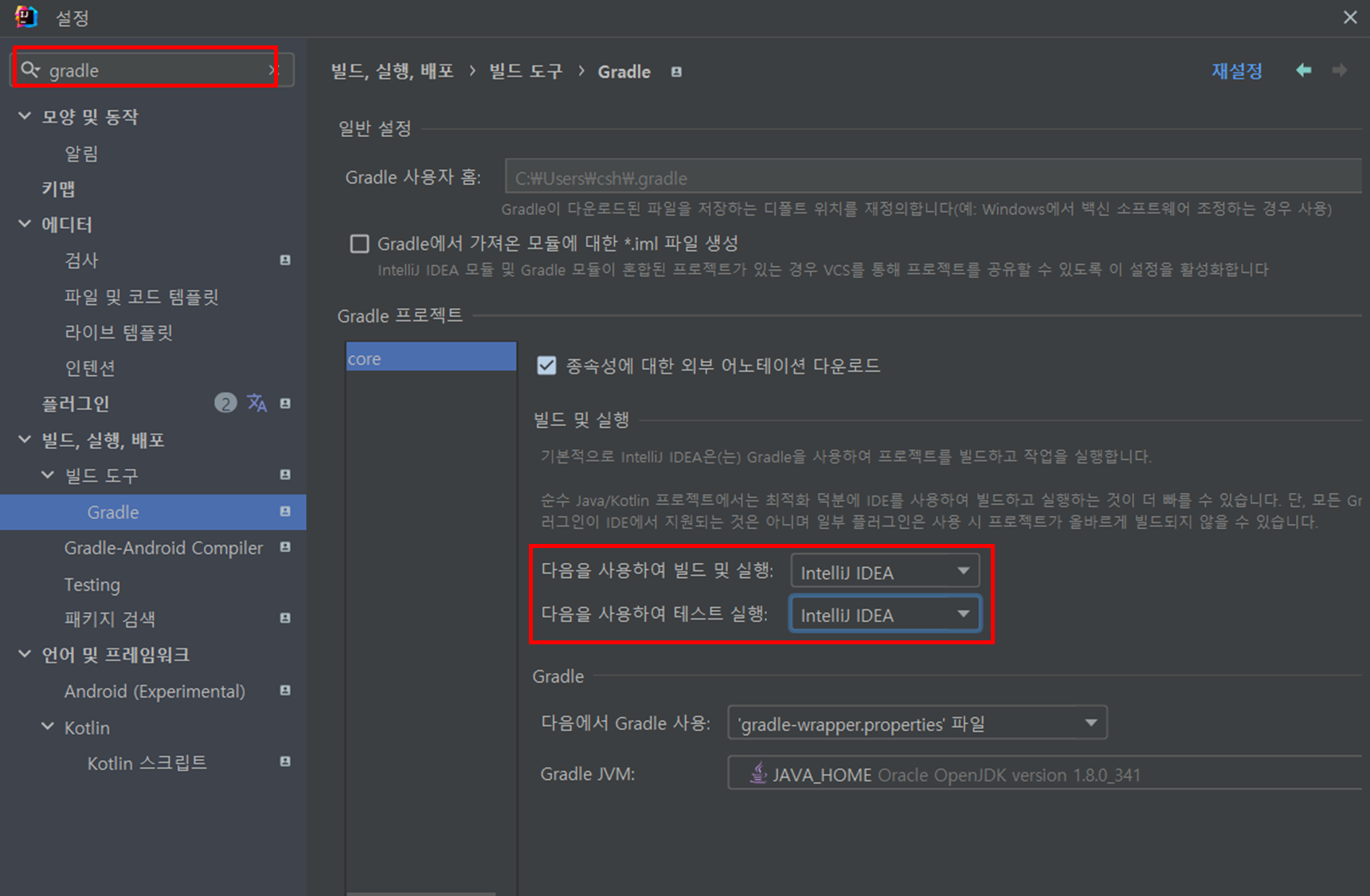Click project-settings icon on selected Gradle row
Screen dimensions: 1370x896
(285, 511)
